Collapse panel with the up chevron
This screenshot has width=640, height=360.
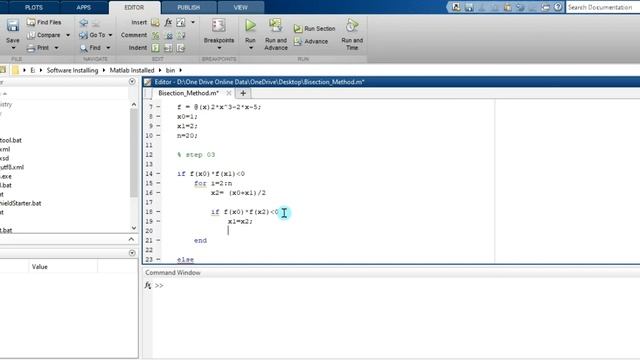[131, 239]
